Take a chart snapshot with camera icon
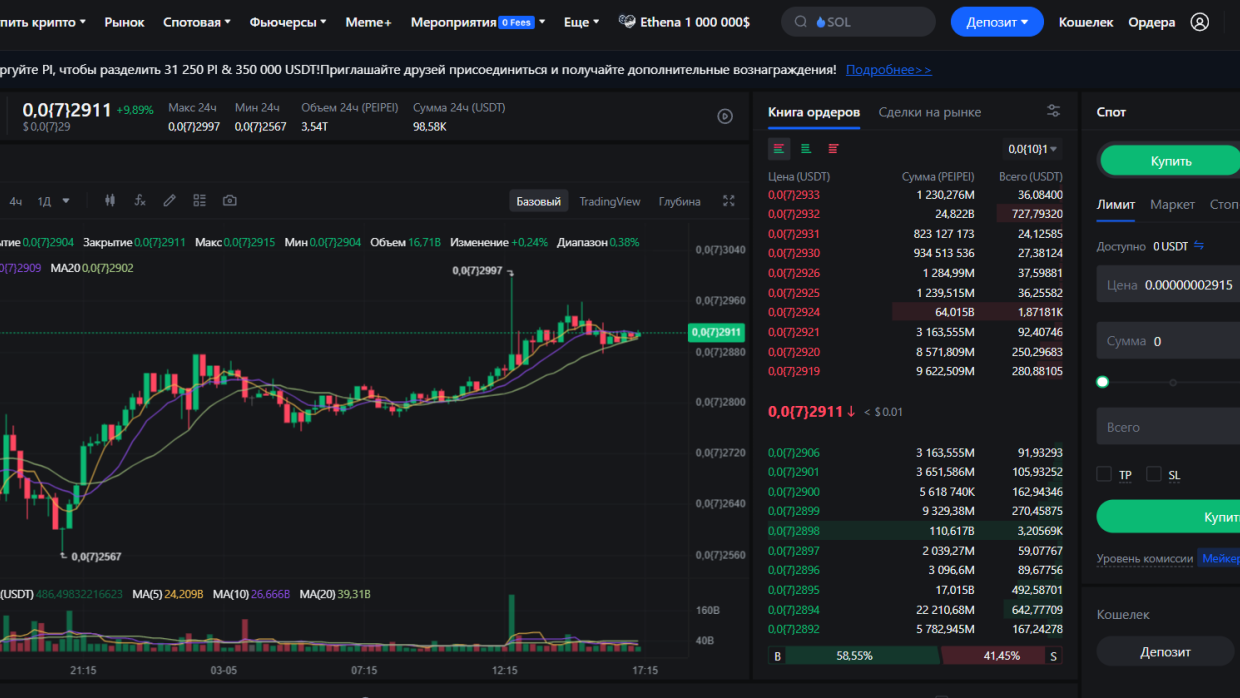 pos(230,201)
